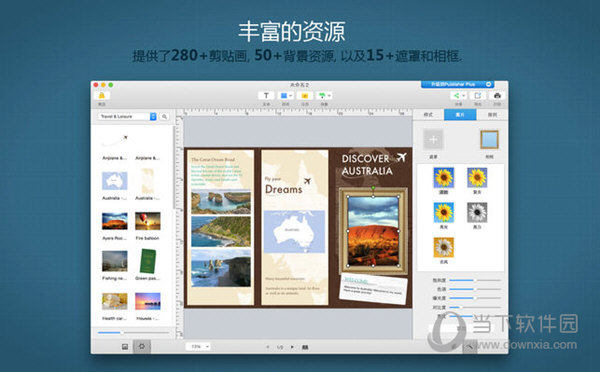Screen dimensions: 600x372
Task: Click the yellow image insert toolbar icon
Action: (305, 95)
